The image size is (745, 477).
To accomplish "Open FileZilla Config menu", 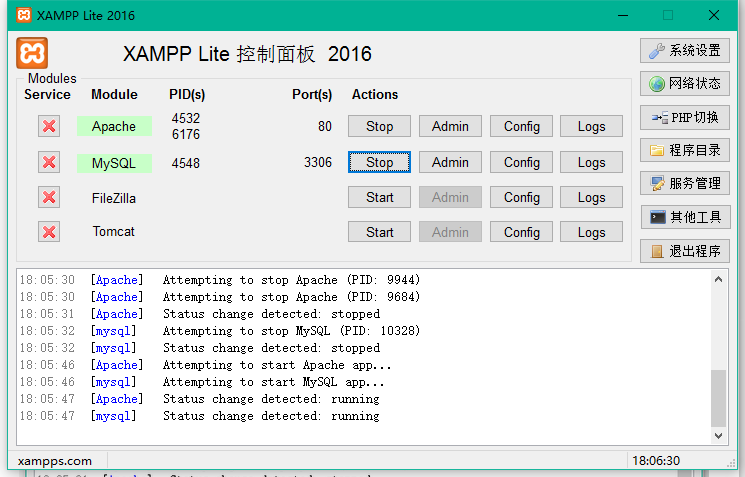I will [x=521, y=197].
